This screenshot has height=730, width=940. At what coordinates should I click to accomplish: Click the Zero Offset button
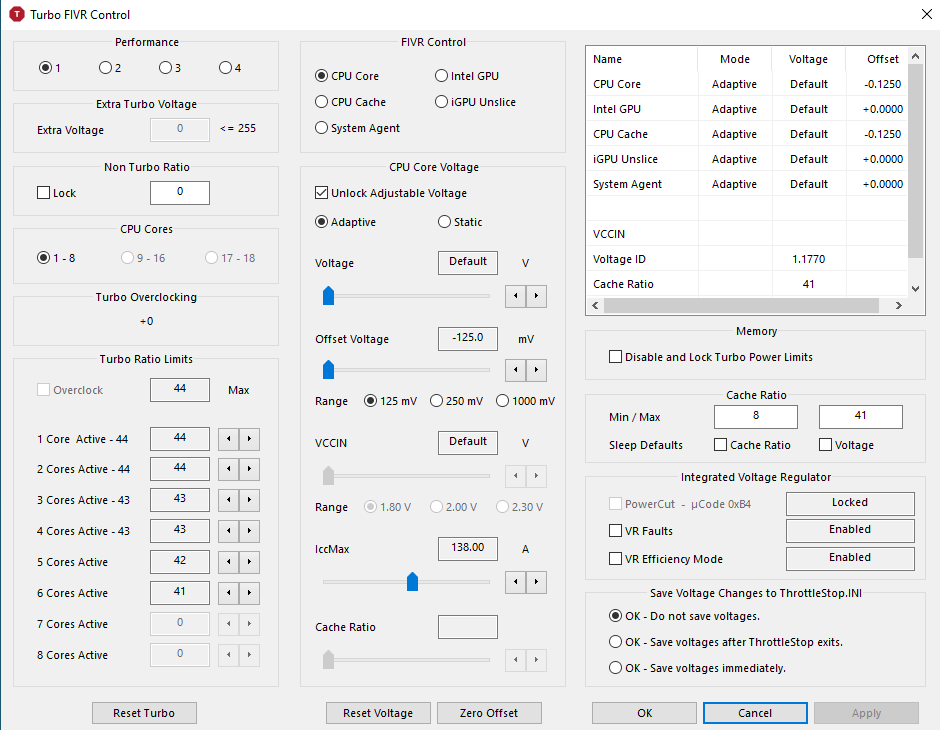pos(489,713)
